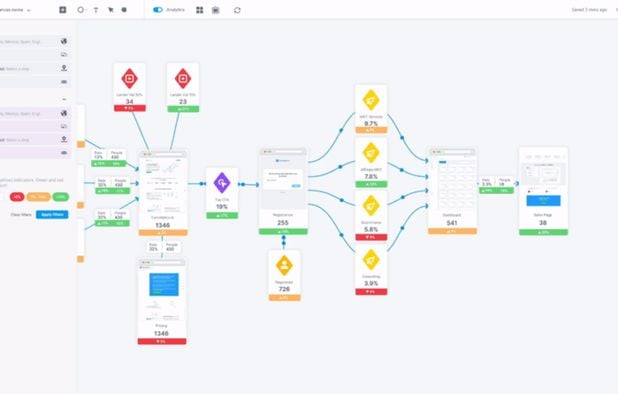Toggle the red indicator pill filter
Image resolution: width=618 pixels, height=394 pixels.
(17, 197)
